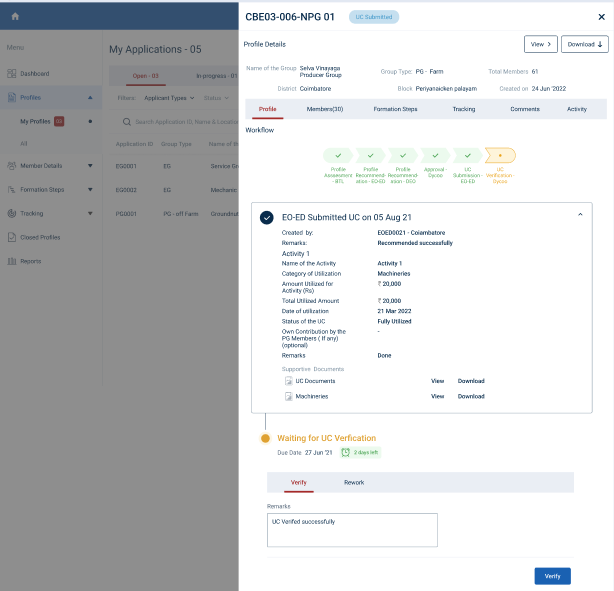Switch to the Members(30) tab
This screenshot has height=591, width=614.
coord(325,109)
